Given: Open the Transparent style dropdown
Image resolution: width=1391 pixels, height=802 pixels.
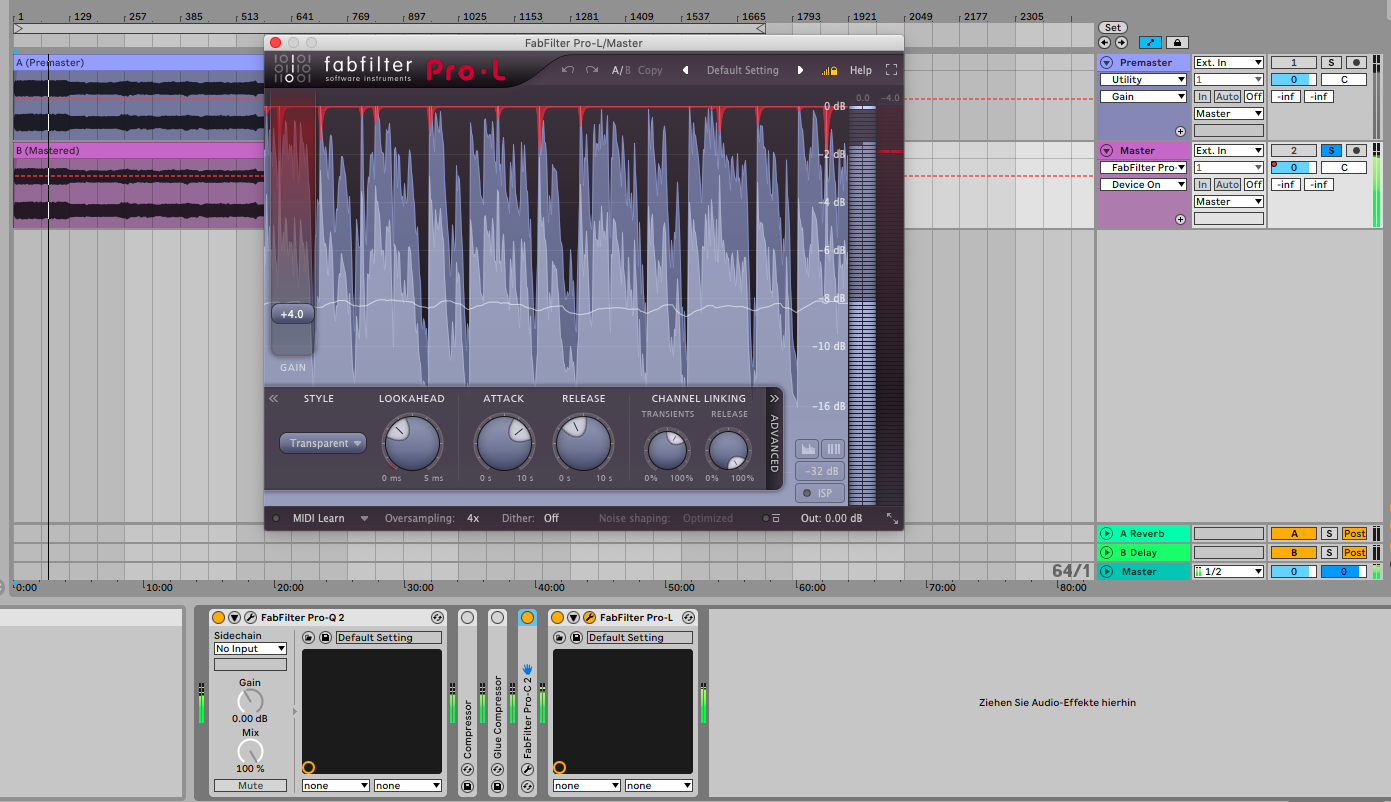Looking at the screenshot, I should point(322,443).
